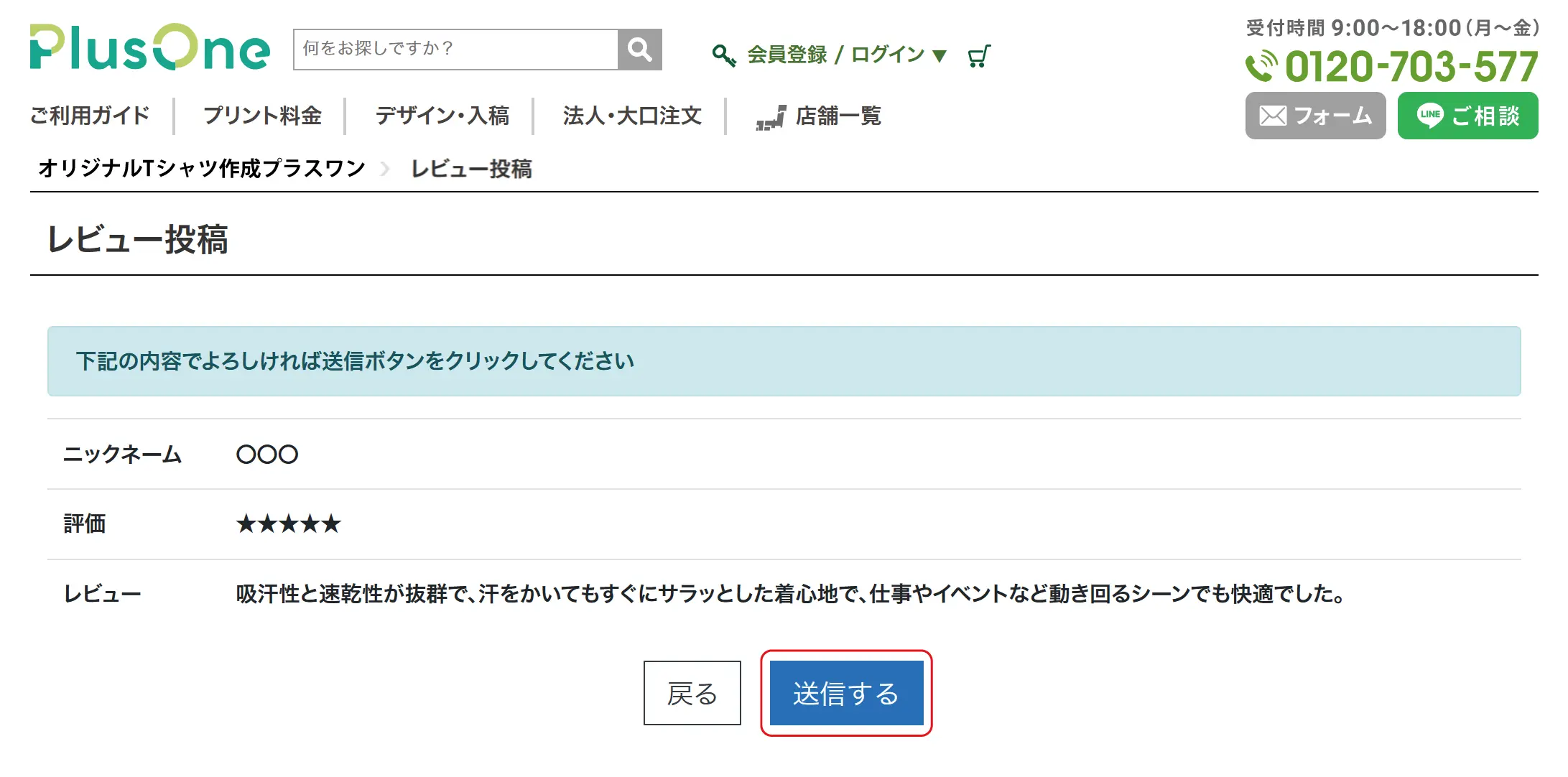
Task: Click the 0120-703-577 phone number
Action: (x=1411, y=67)
